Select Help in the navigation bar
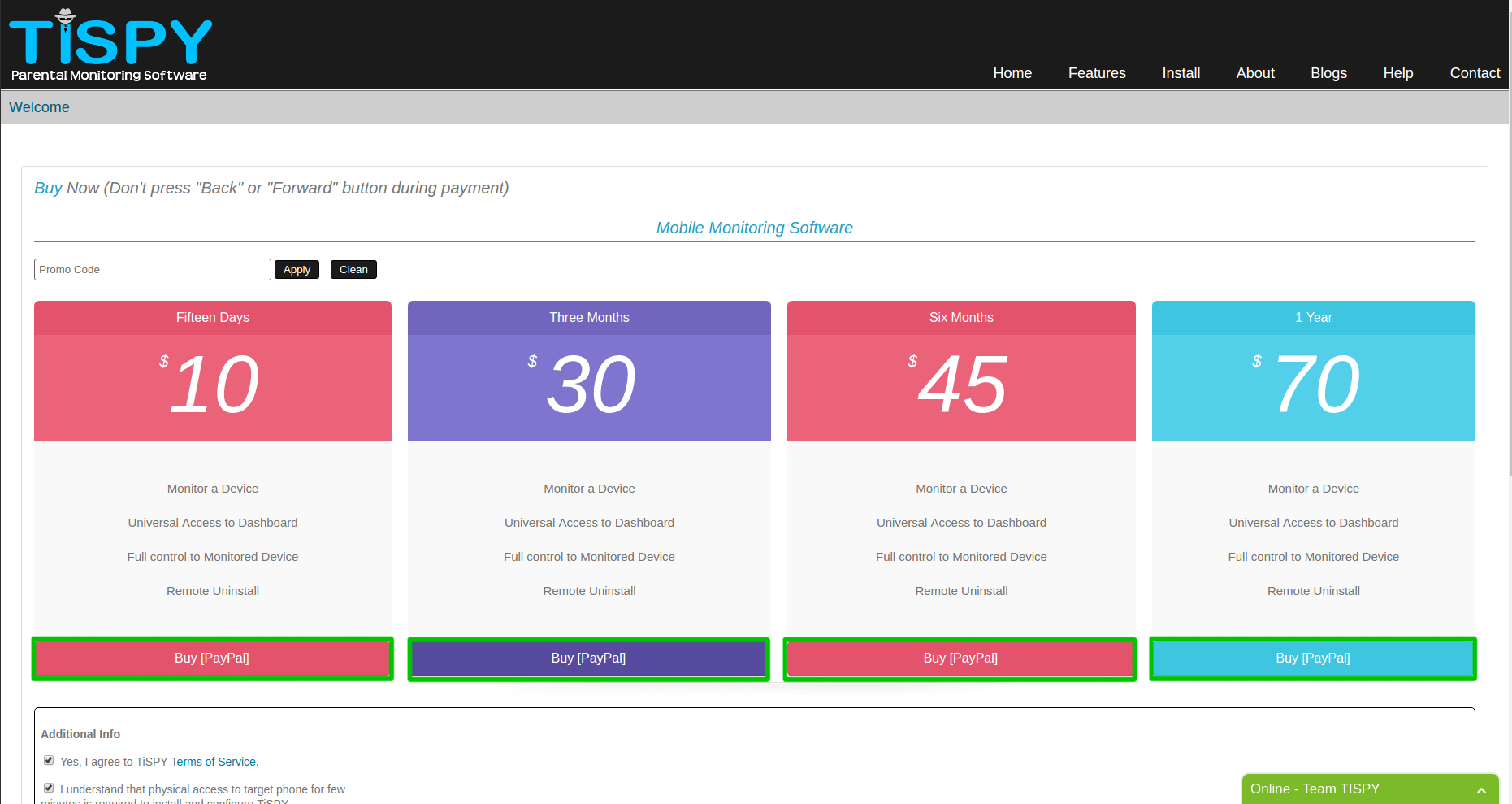This screenshot has height=804, width=1512. tap(1398, 73)
